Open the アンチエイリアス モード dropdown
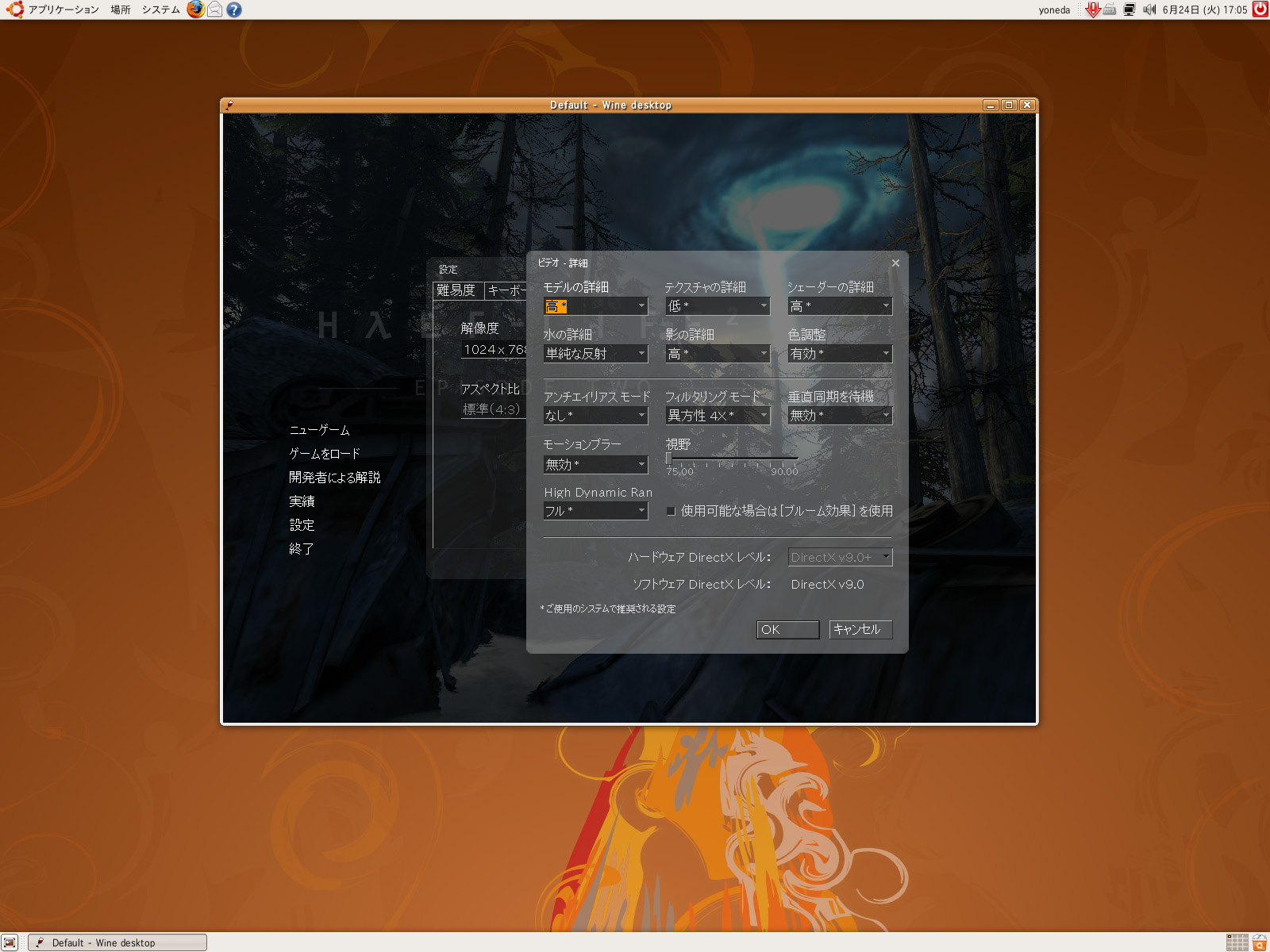1270x952 pixels. click(x=596, y=416)
